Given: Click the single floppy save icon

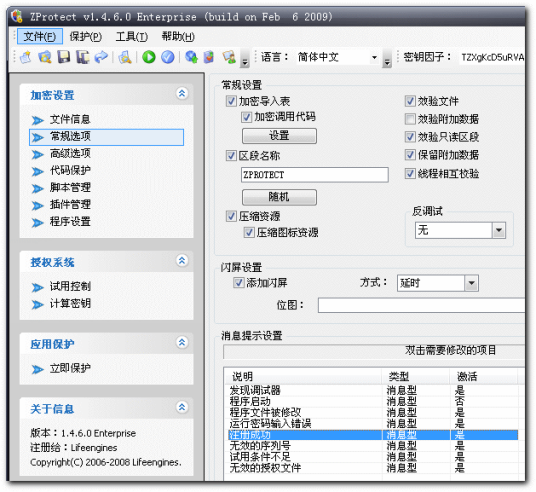Looking at the screenshot, I should [x=64, y=57].
